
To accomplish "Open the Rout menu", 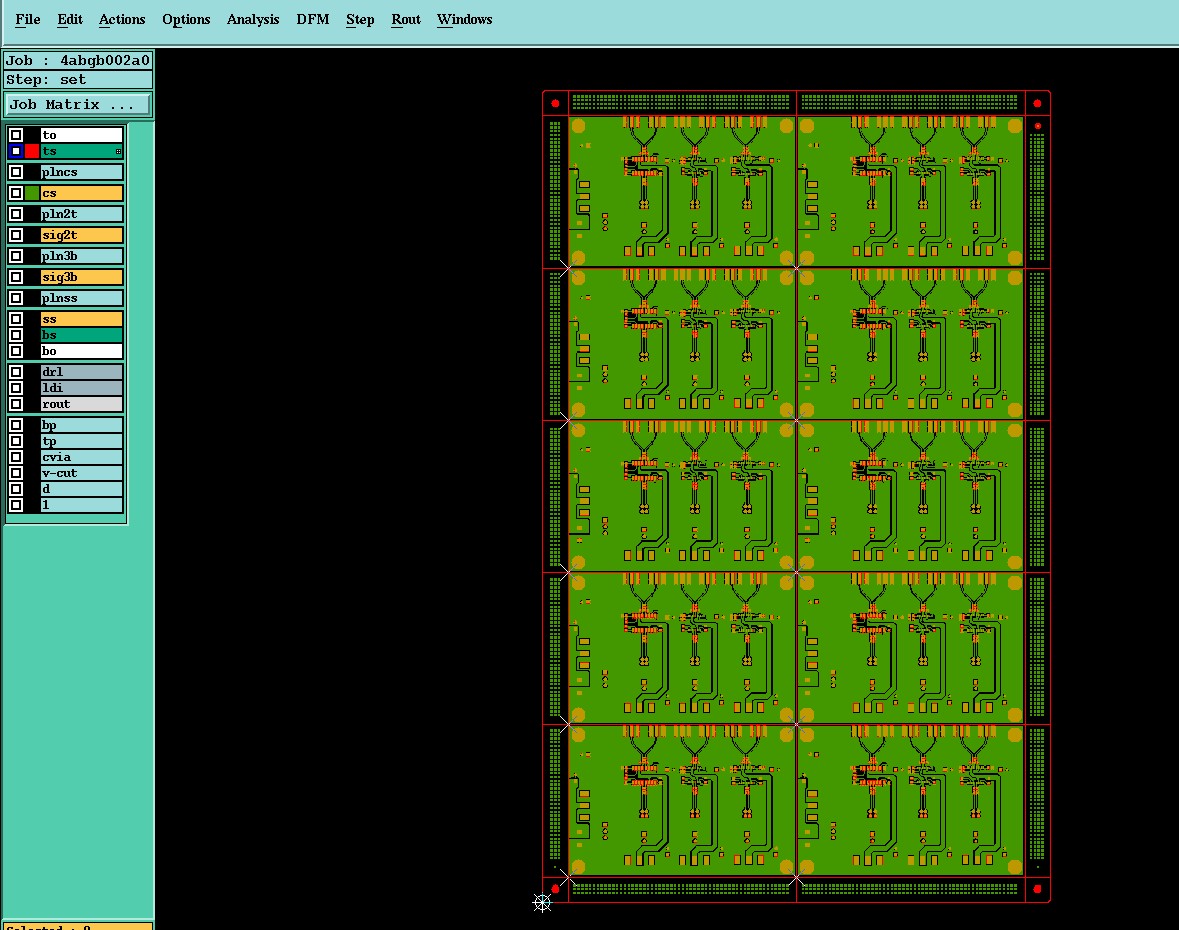I will click(406, 20).
